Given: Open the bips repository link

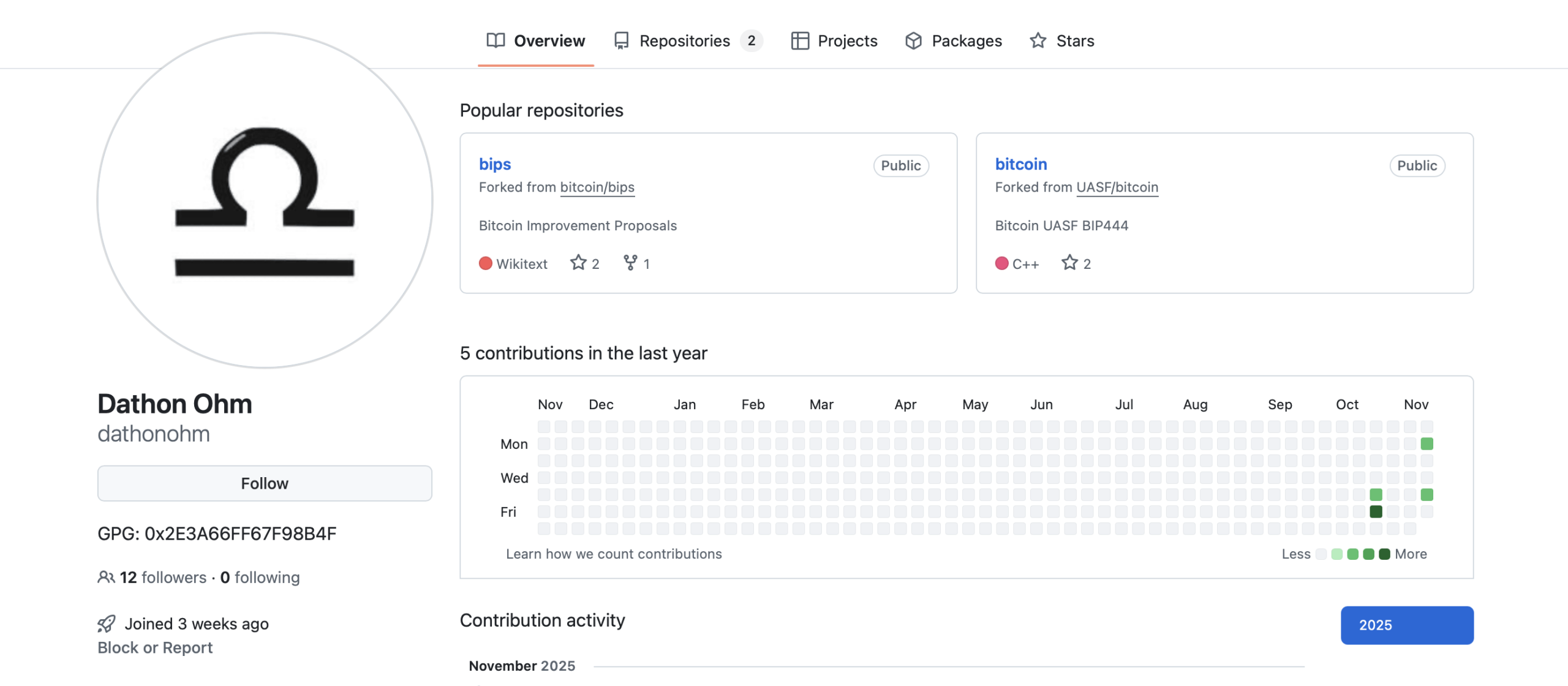Looking at the screenshot, I should pyautogui.click(x=494, y=164).
